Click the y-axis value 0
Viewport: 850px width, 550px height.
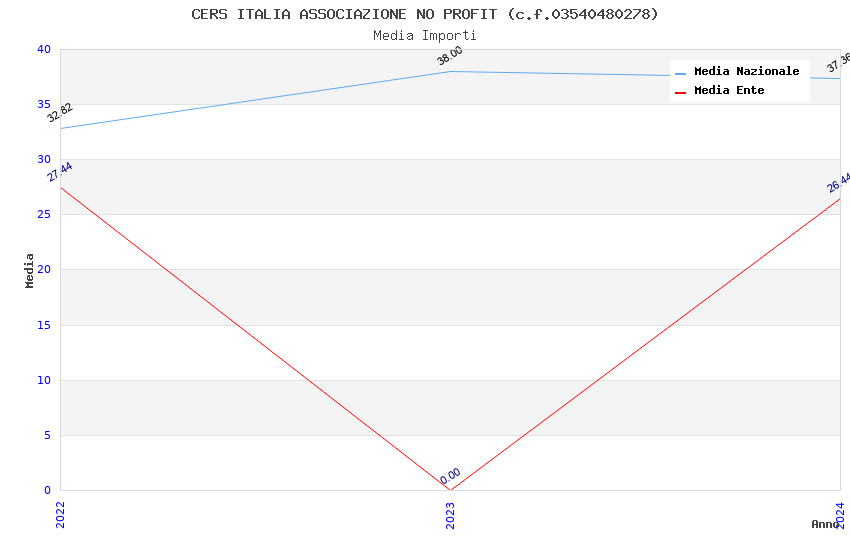pos(48,490)
